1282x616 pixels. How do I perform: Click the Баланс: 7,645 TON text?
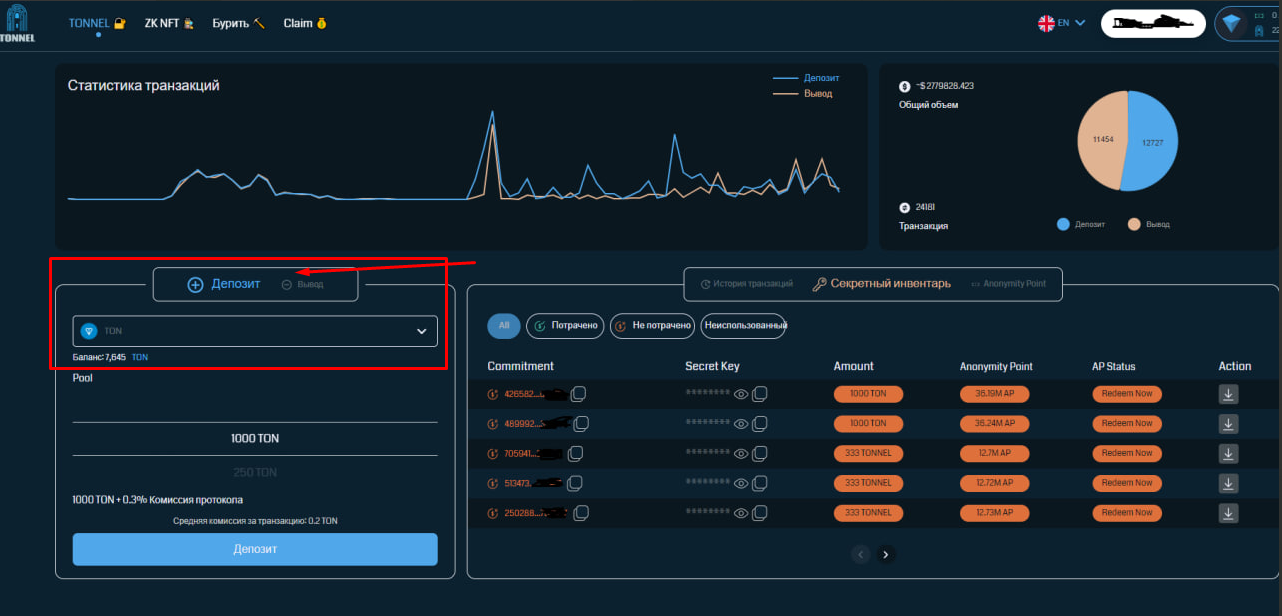click(110, 357)
